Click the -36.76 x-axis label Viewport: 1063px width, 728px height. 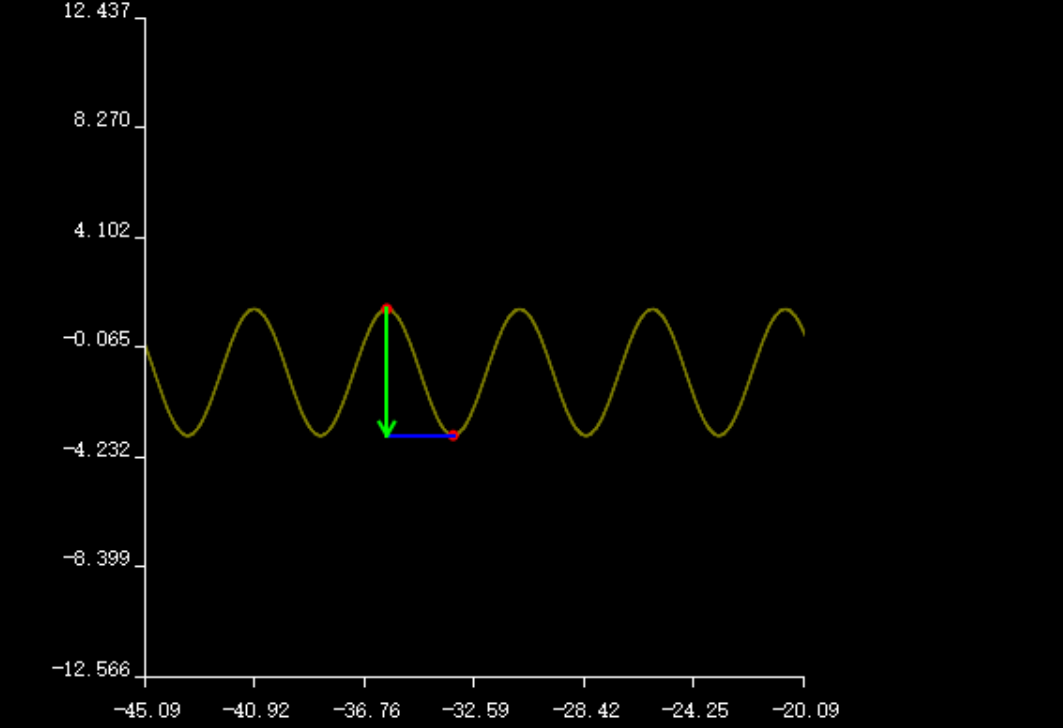pos(366,710)
